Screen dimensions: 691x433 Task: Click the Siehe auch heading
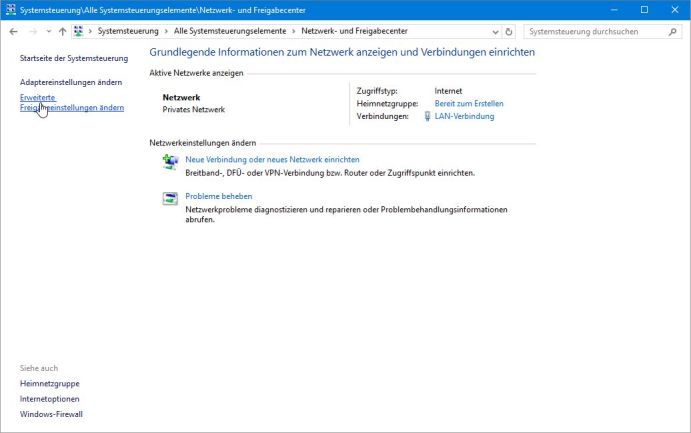[x=39, y=368]
